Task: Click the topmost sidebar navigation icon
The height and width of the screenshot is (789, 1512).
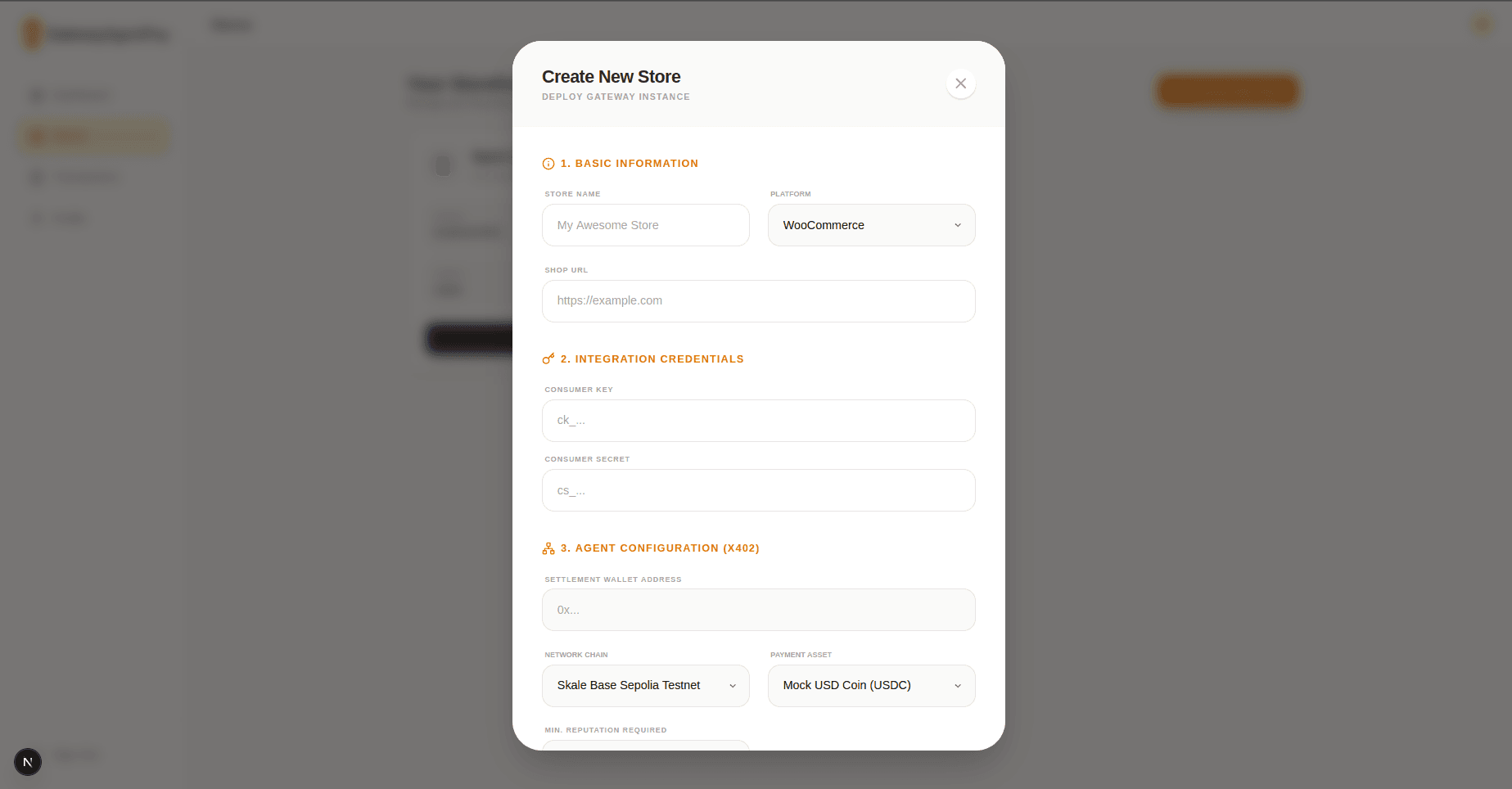Action: coord(36,95)
